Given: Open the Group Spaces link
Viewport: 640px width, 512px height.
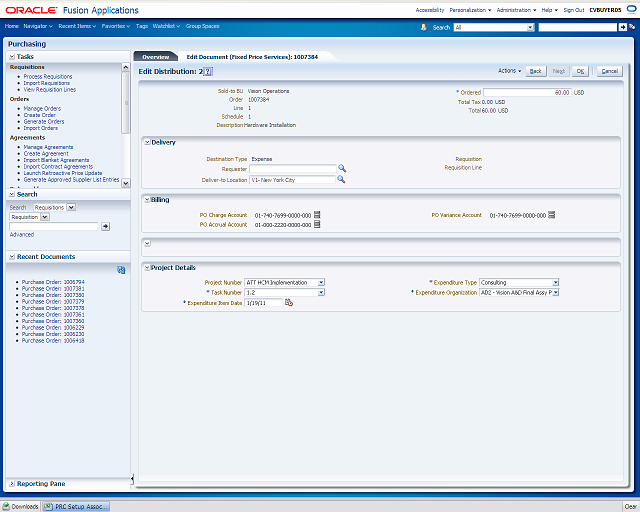Looking at the screenshot, I should pyautogui.click(x=202, y=26).
